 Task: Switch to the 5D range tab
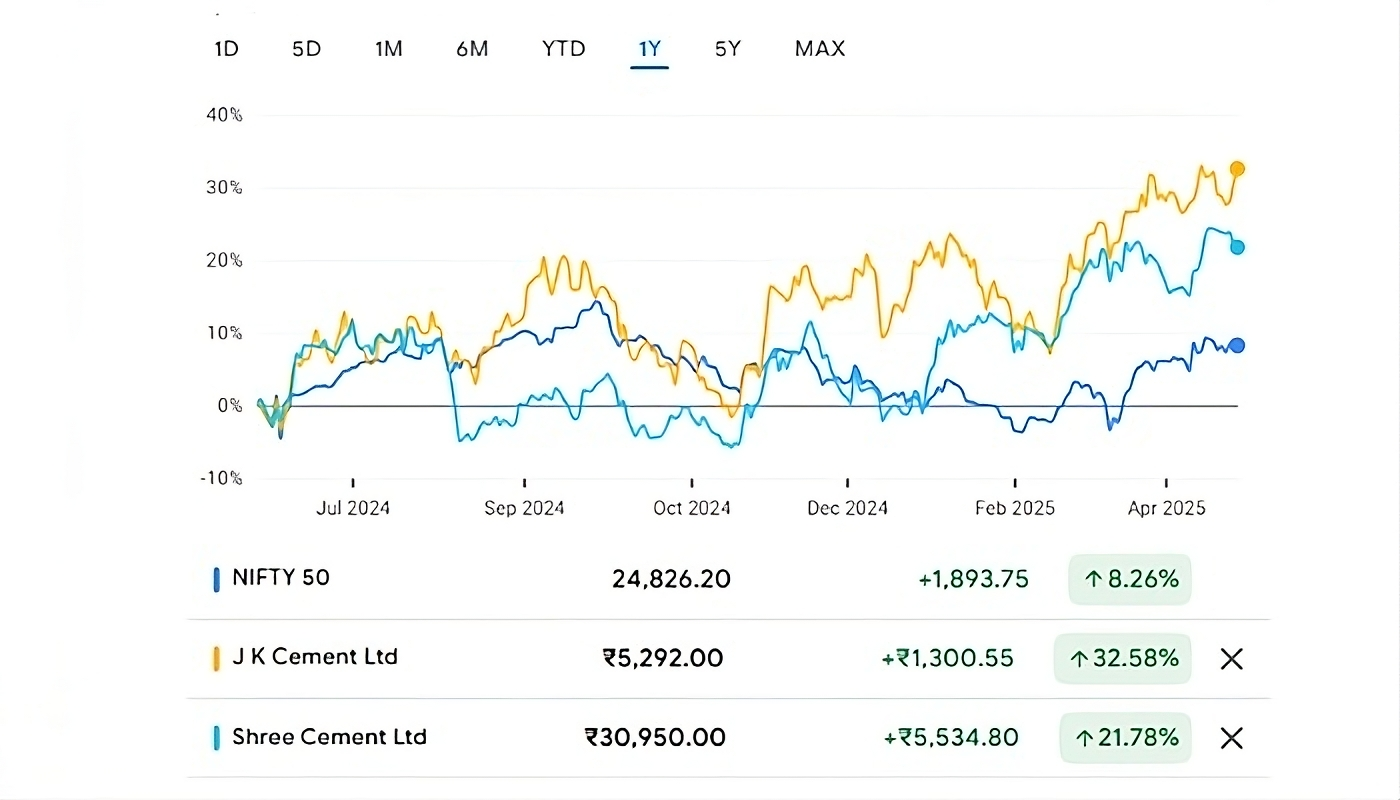(307, 48)
